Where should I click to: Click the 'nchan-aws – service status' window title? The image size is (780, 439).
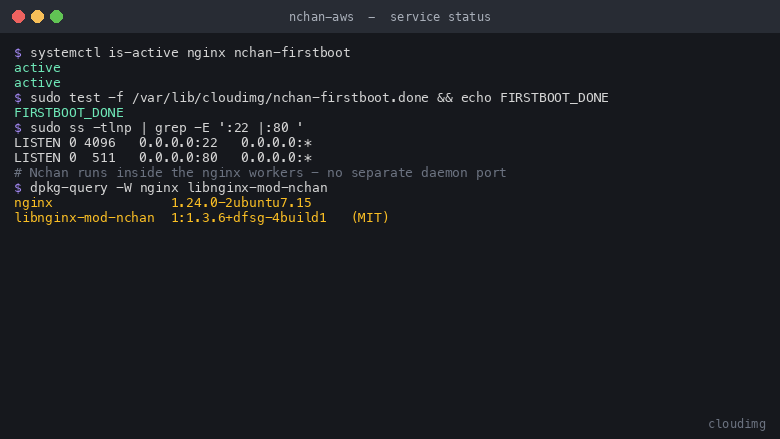tap(390, 17)
